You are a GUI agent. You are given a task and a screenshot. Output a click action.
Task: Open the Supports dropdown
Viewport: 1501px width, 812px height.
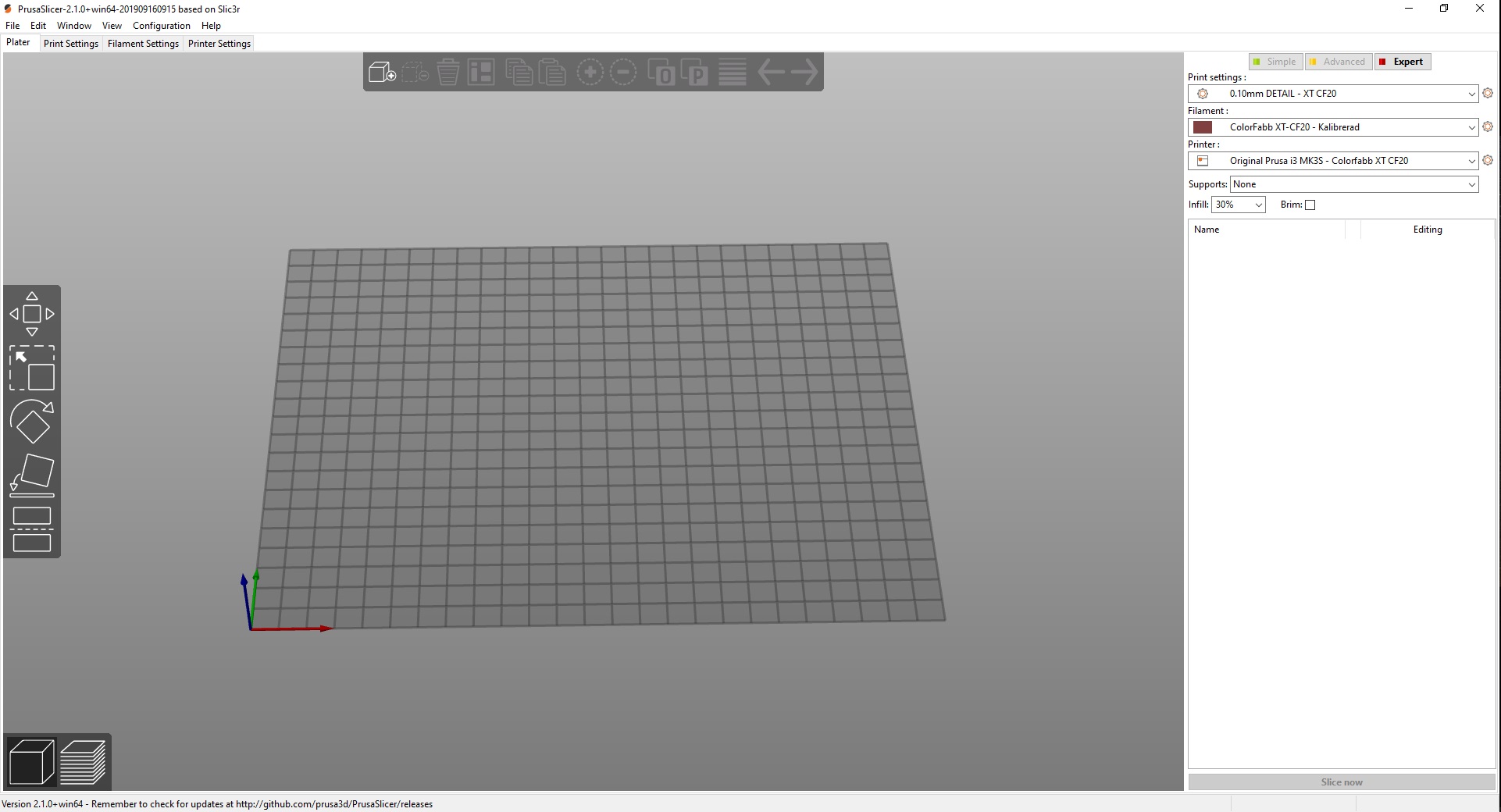click(1354, 184)
